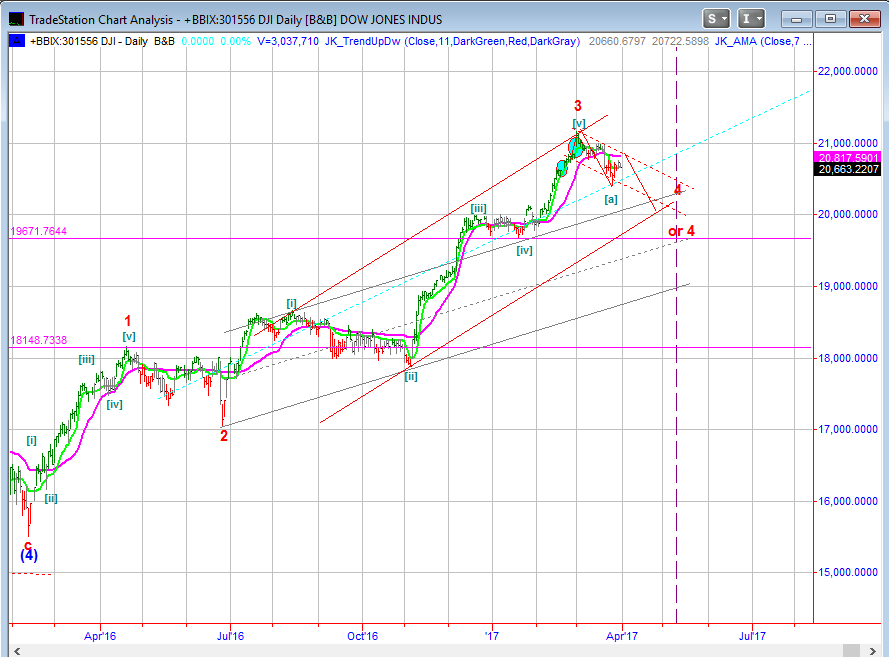Select the red wave "1" label
The width and height of the screenshot is (889, 657).
(128, 321)
